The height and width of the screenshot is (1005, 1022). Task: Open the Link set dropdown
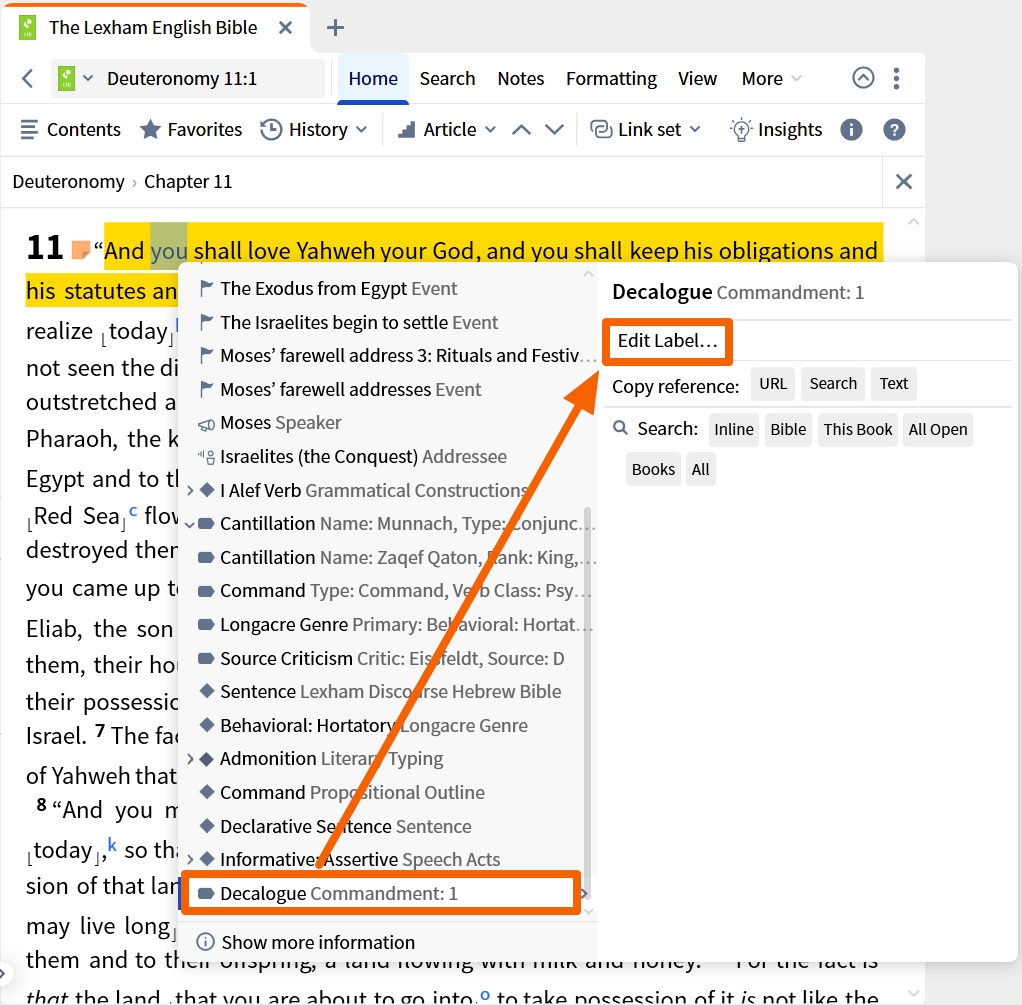point(646,130)
